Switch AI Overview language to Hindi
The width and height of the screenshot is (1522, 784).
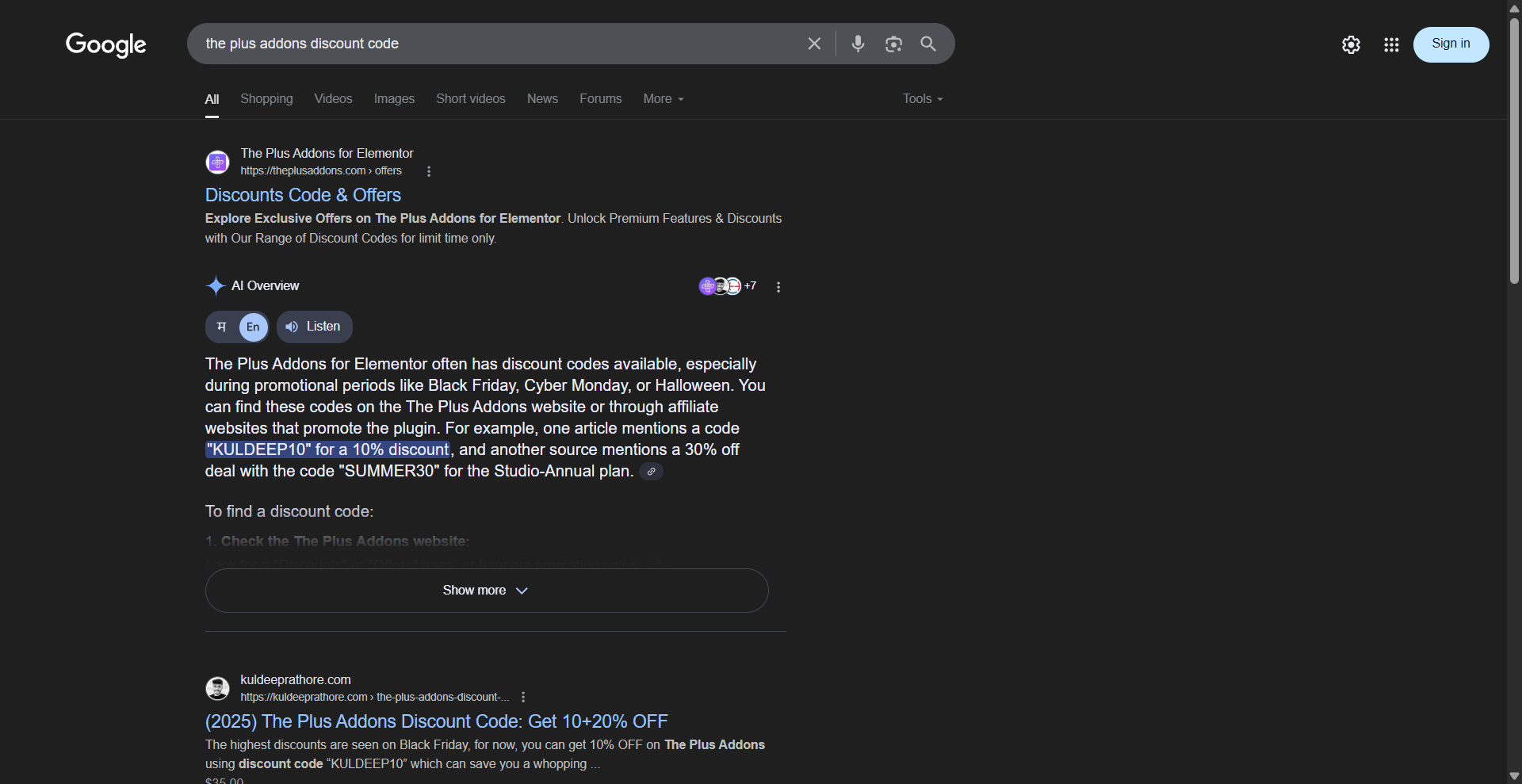tap(222, 327)
